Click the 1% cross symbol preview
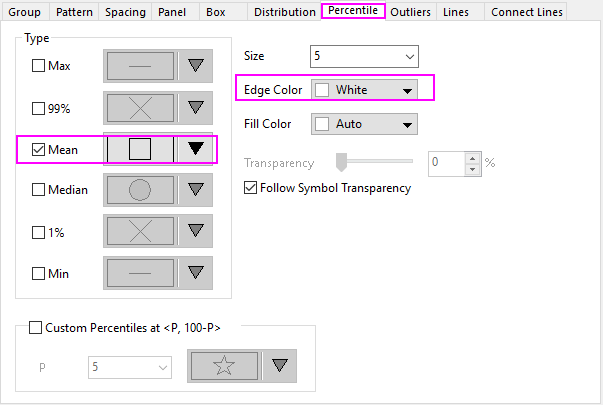Screen dimensions: 603x405 (140, 230)
